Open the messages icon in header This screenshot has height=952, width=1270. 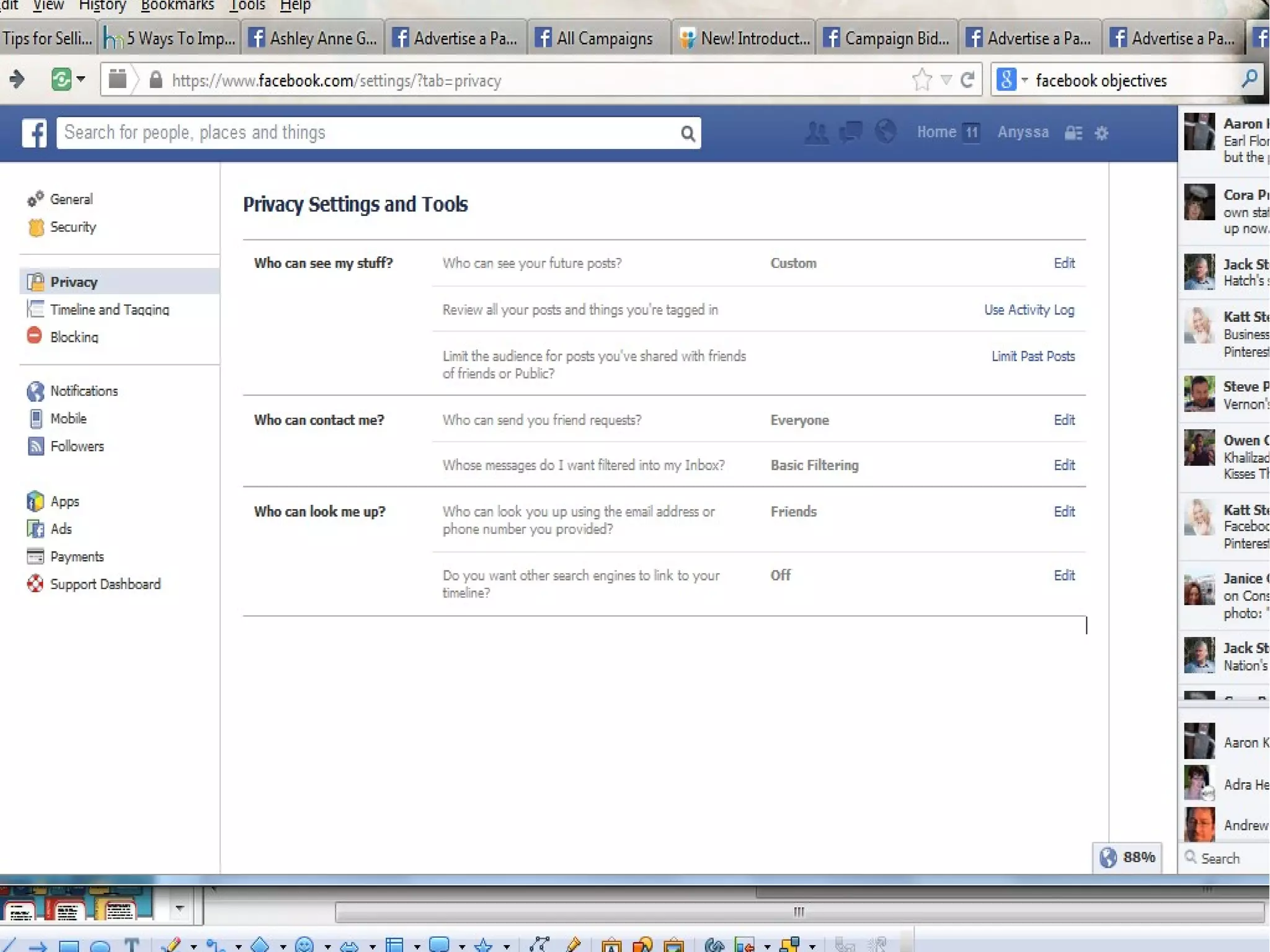[x=850, y=131]
